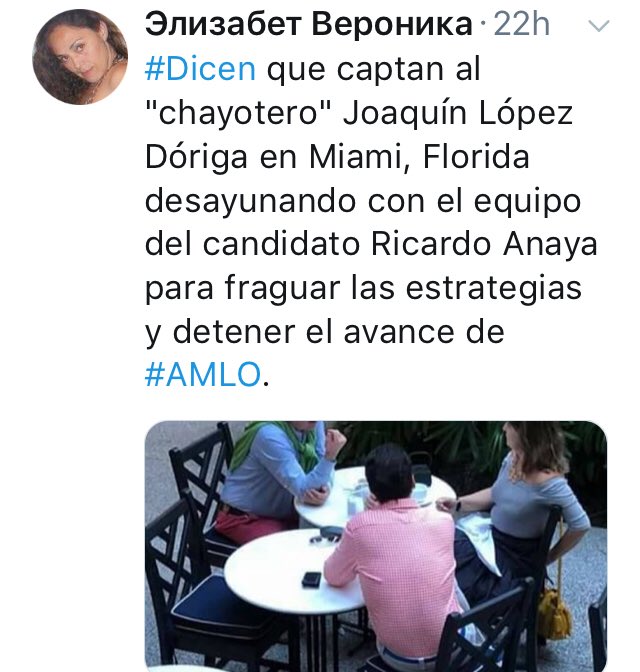This screenshot has width=640, height=672.
Task: View the attached restaurant table photo
Action: 376,546
